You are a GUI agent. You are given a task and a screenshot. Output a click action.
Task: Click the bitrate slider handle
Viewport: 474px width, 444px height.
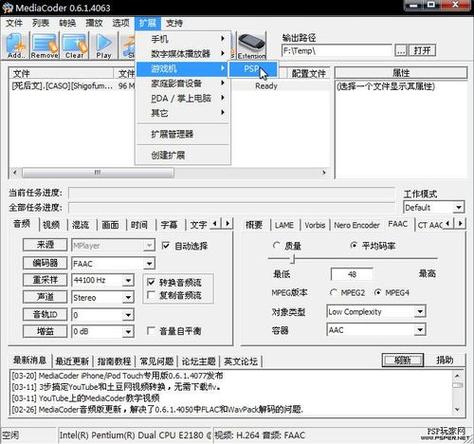point(293,259)
